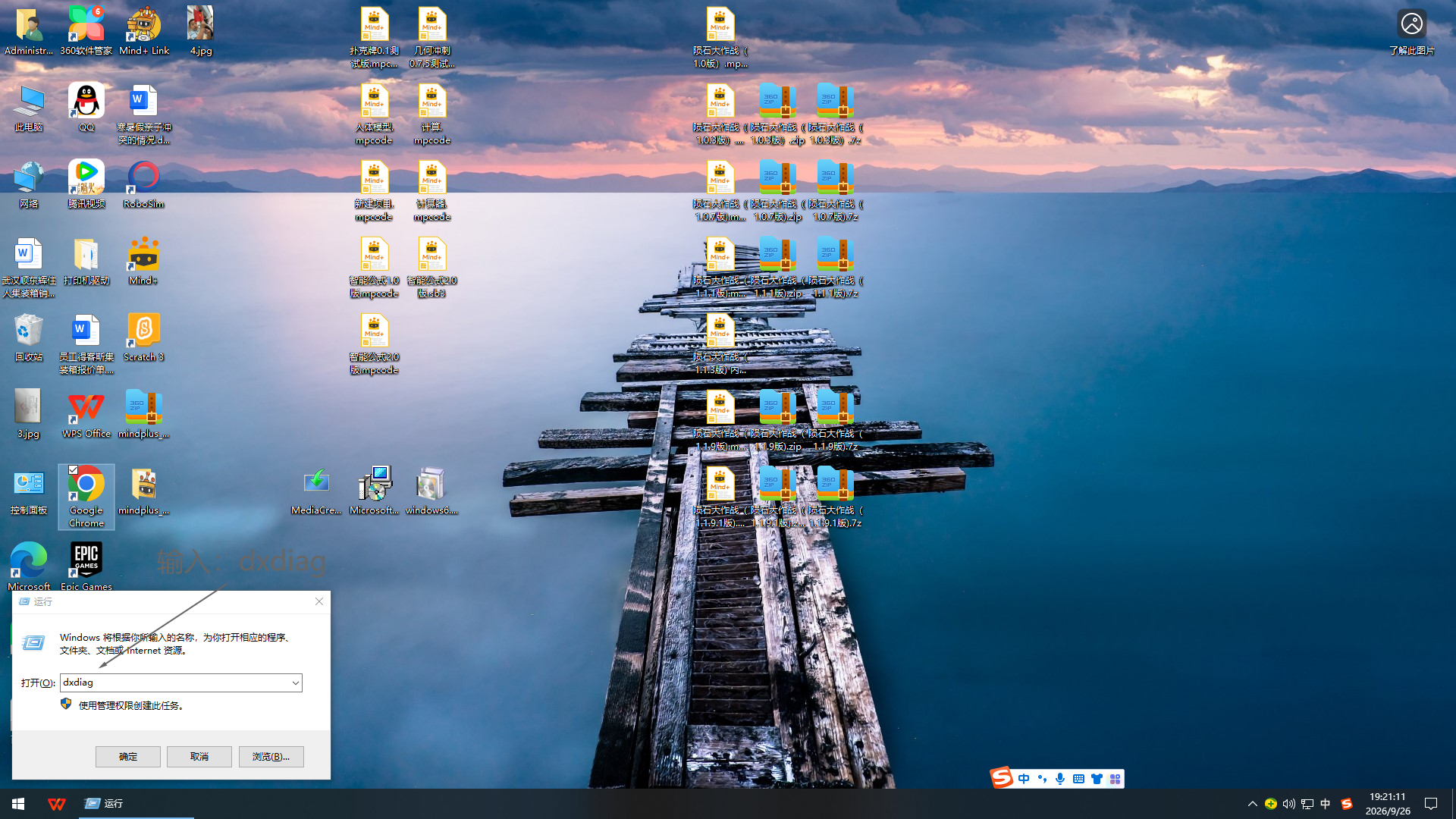Open the volume control in system tray
This screenshot has height=819, width=1456.
click(x=1288, y=804)
